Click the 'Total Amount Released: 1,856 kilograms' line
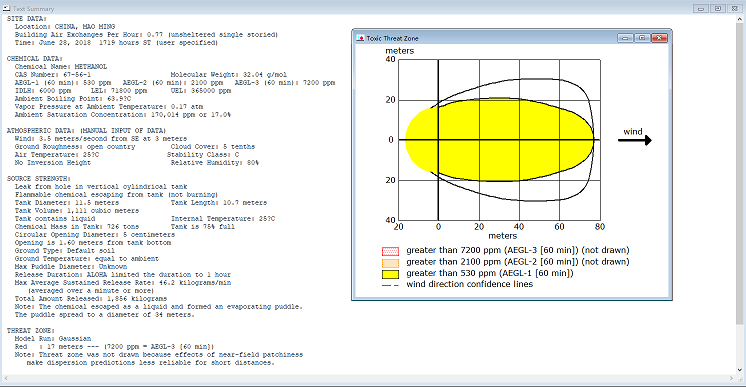Image resolution: width=746 pixels, height=387 pixels. point(91,299)
